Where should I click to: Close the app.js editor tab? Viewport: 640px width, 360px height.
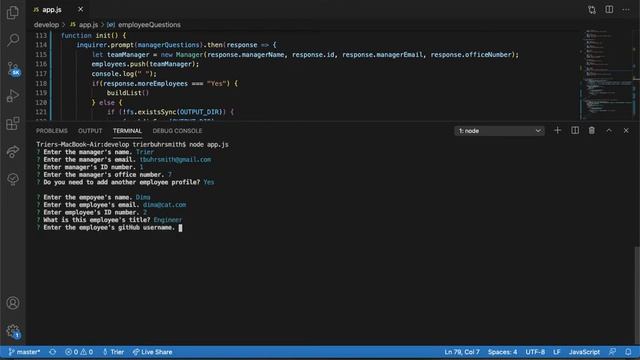point(80,9)
